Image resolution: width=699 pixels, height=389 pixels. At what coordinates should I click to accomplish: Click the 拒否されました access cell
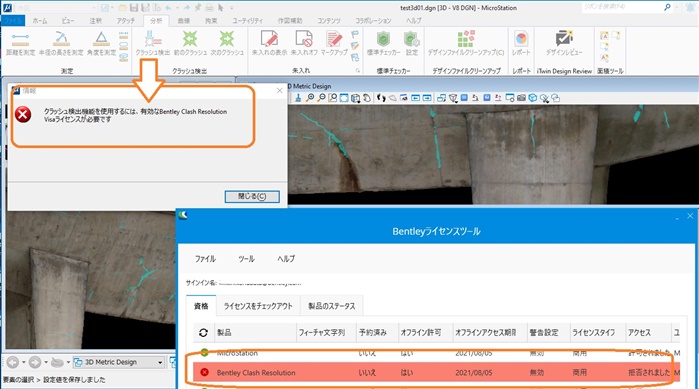[649, 373]
